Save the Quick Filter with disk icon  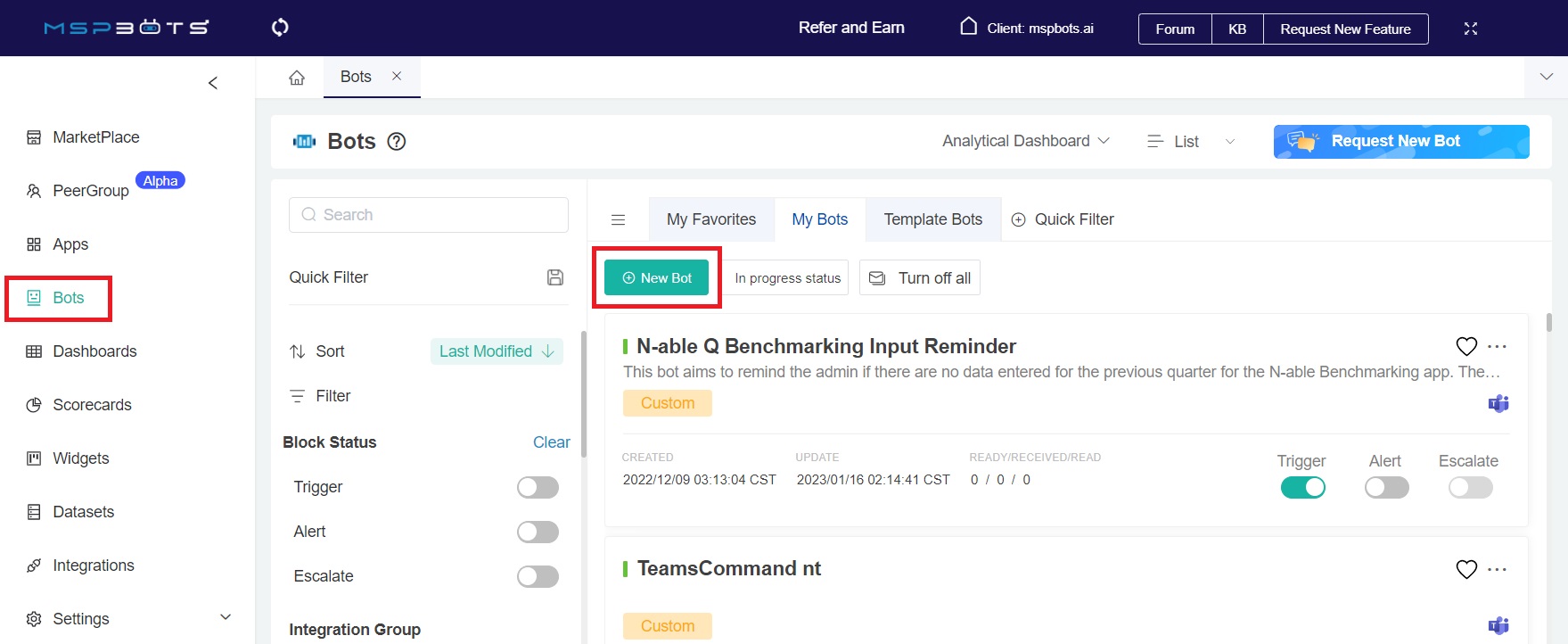tap(554, 277)
